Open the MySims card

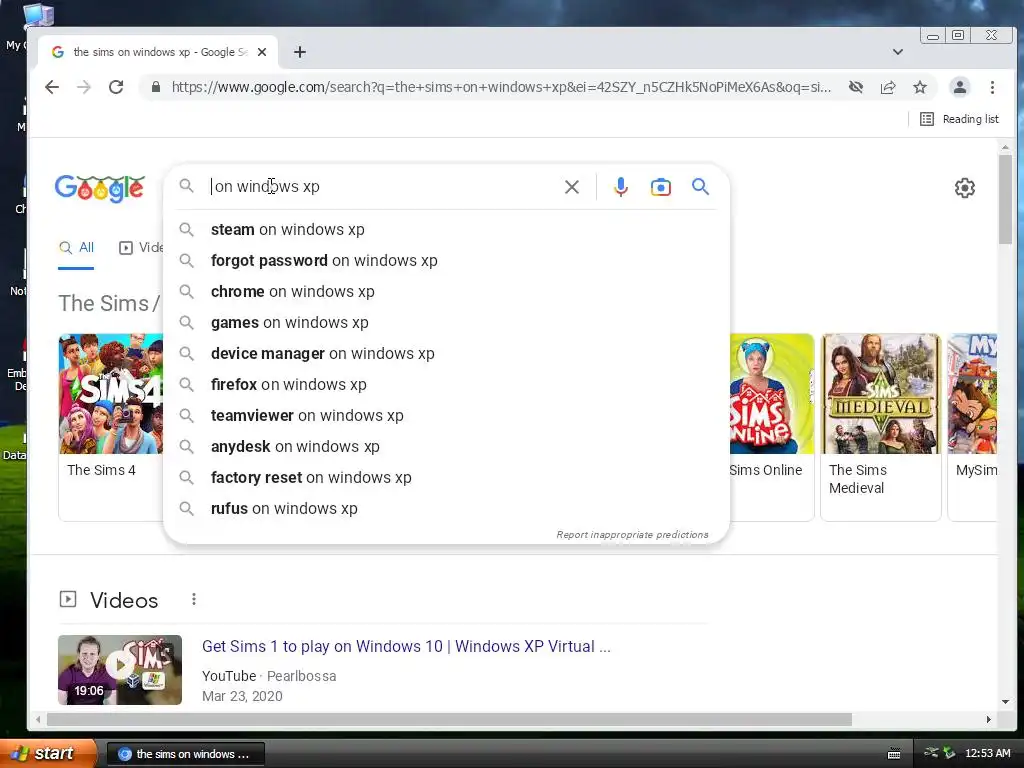972,427
